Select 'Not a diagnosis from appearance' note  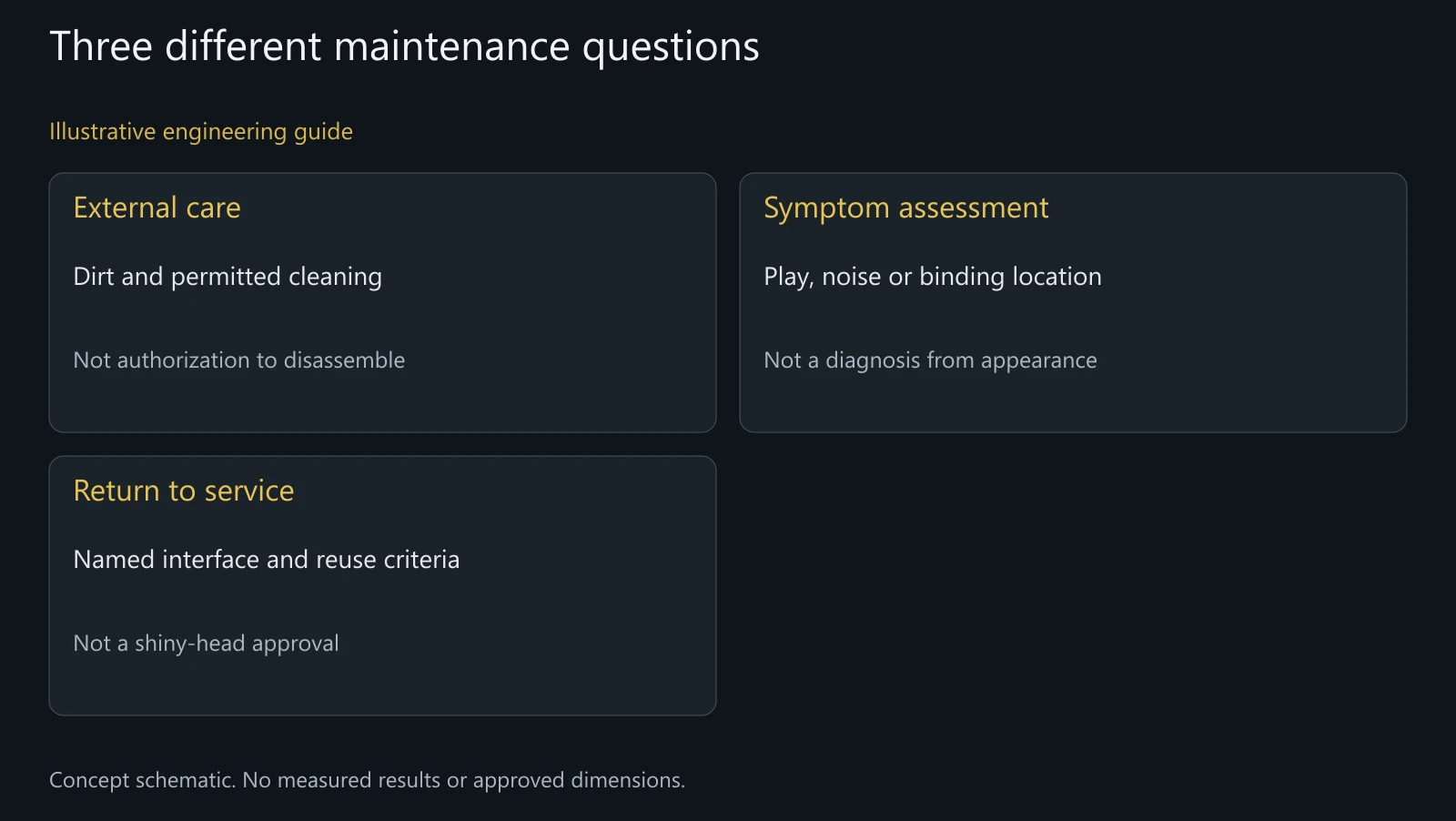tap(930, 360)
